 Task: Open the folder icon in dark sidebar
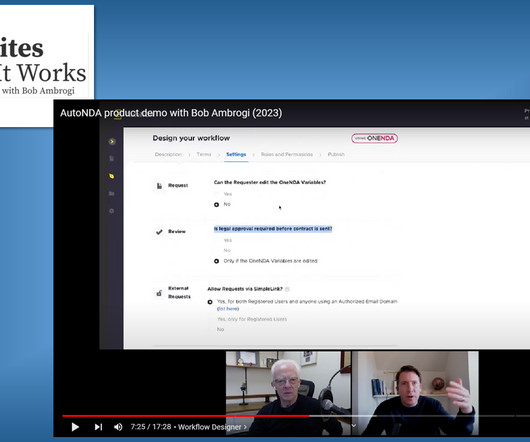click(112, 193)
